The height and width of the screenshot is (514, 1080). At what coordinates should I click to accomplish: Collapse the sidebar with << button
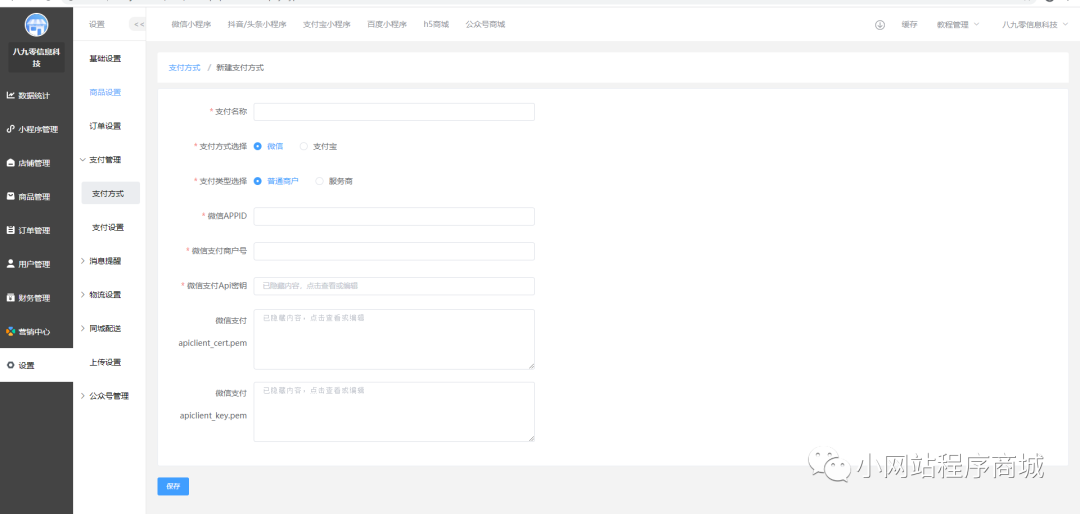138,24
